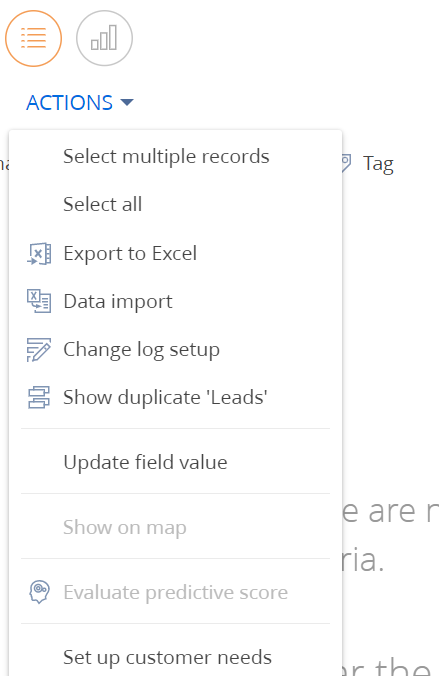The width and height of the screenshot is (439, 676).
Task: Select Show duplicate 'Leads'
Action: tap(176, 397)
